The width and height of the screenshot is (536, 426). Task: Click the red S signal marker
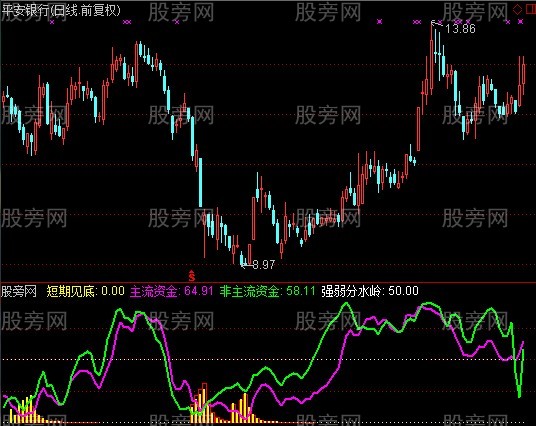(x=192, y=275)
